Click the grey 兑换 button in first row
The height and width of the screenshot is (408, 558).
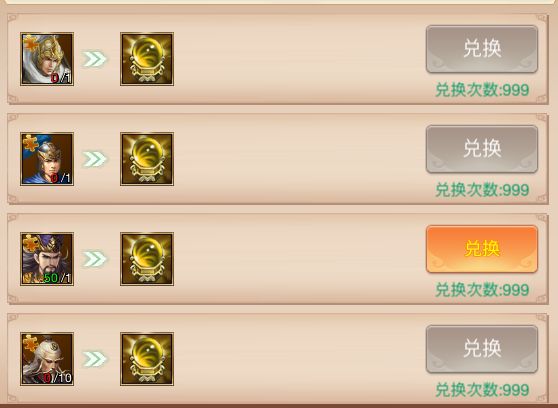coord(482,49)
